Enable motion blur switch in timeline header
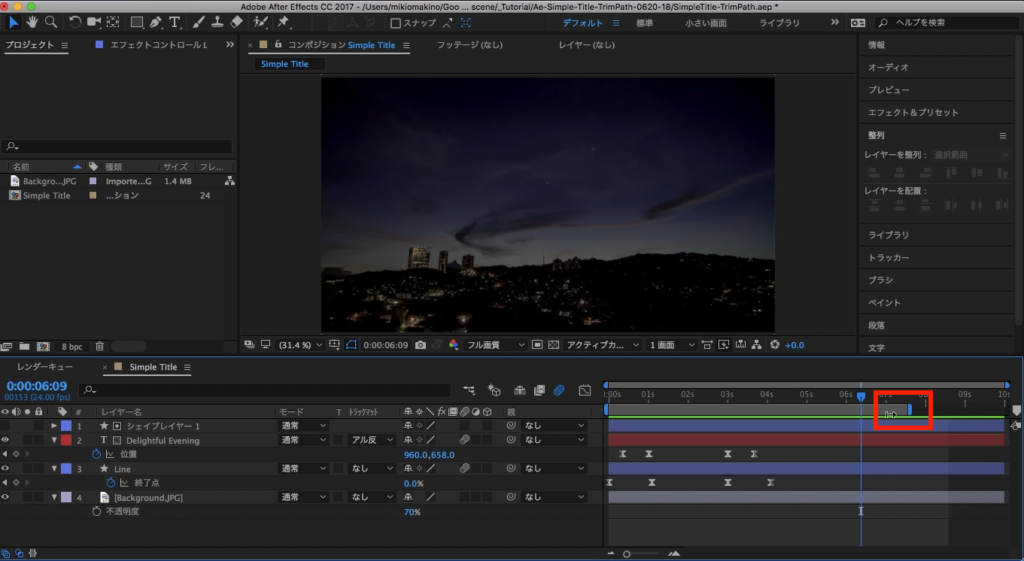Image resolution: width=1024 pixels, height=561 pixels. pyautogui.click(x=559, y=390)
